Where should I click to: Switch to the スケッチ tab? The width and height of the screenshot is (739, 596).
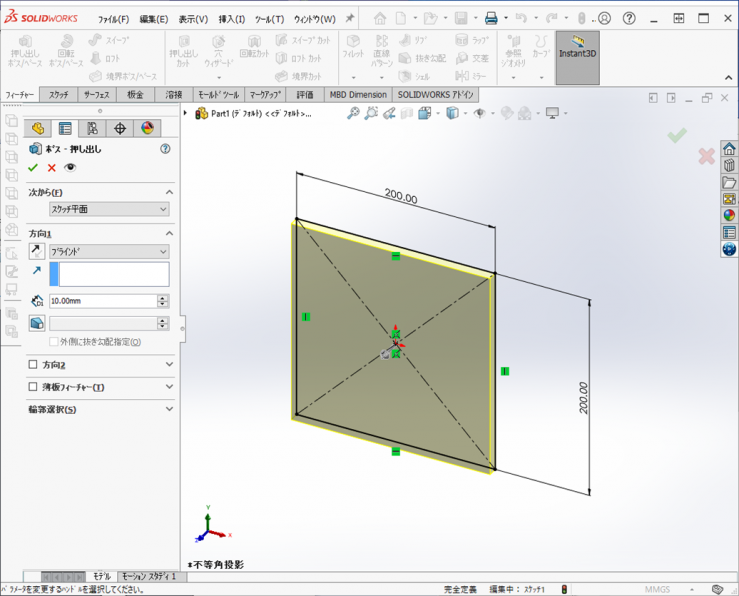pos(58,94)
